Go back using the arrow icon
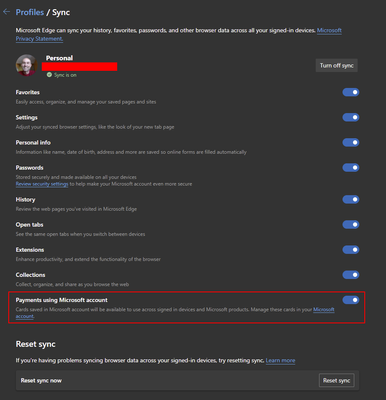The height and width of the screenshot is (400, 386). (x=6, y=12)
